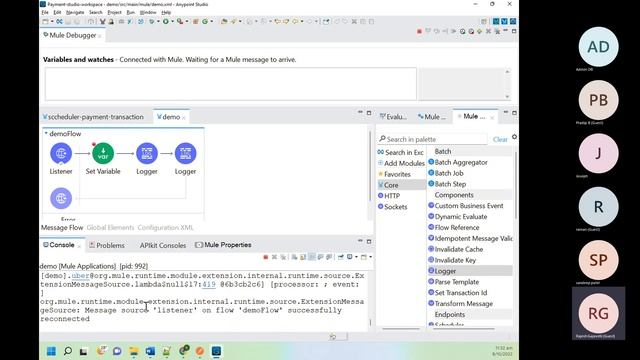
Task: Switch to the Configuration XML view
Action: tap(165, 228)
